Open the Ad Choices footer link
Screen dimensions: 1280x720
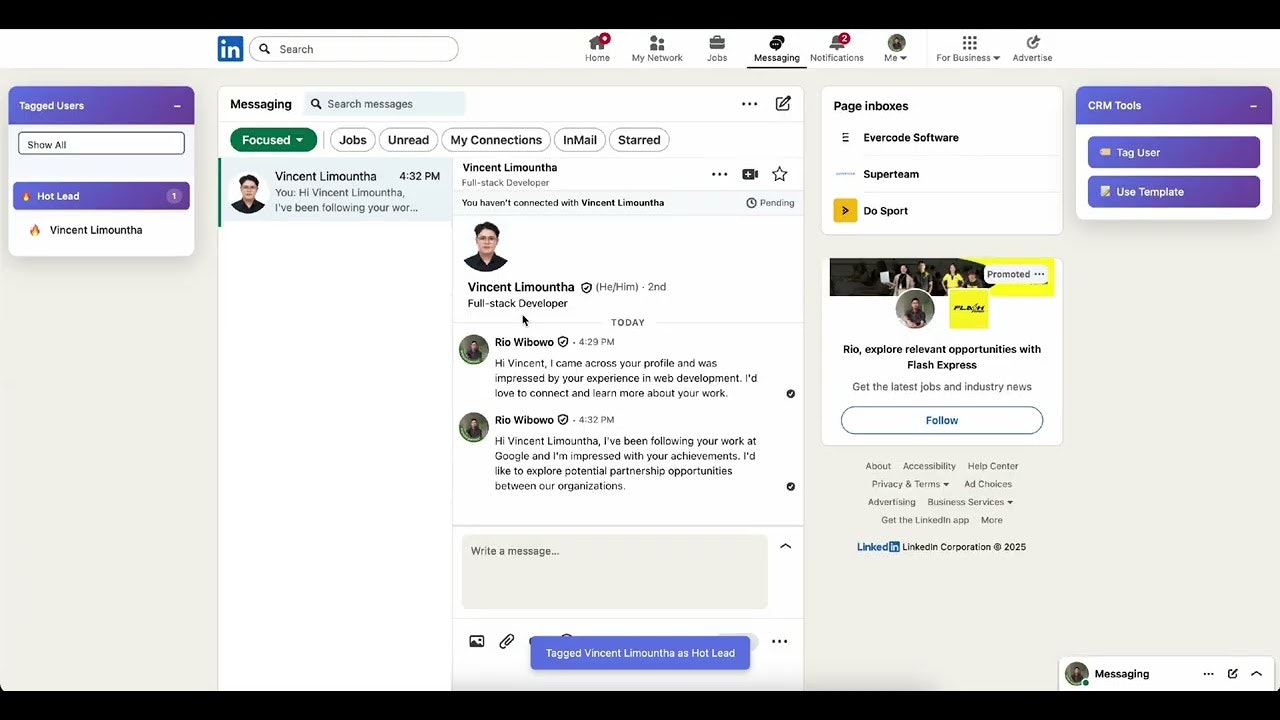coord(988,484)
